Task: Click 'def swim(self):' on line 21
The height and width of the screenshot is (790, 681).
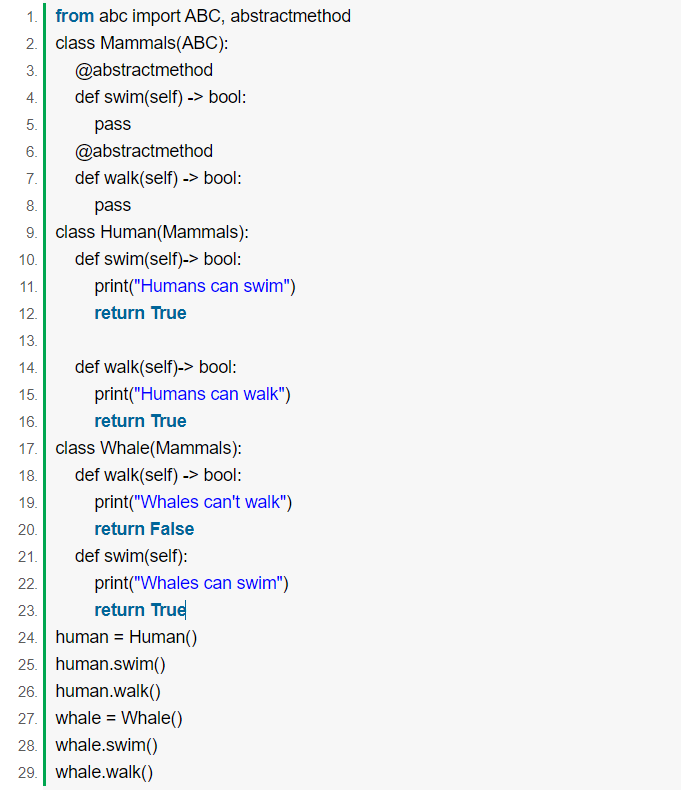Action: (x=131, y=556)
